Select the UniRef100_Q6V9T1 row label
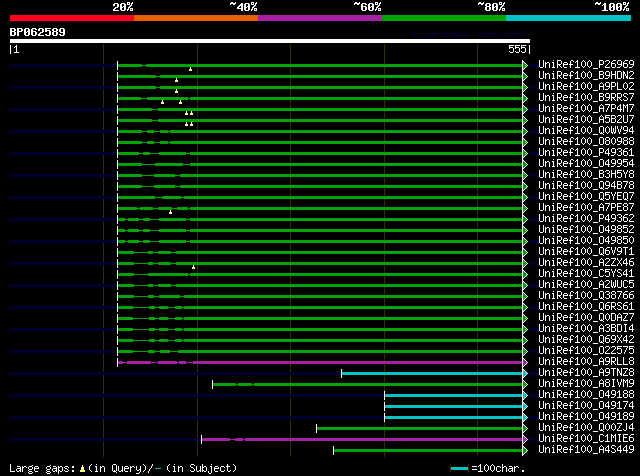This screenshot has height=476, width=640. 586,252
